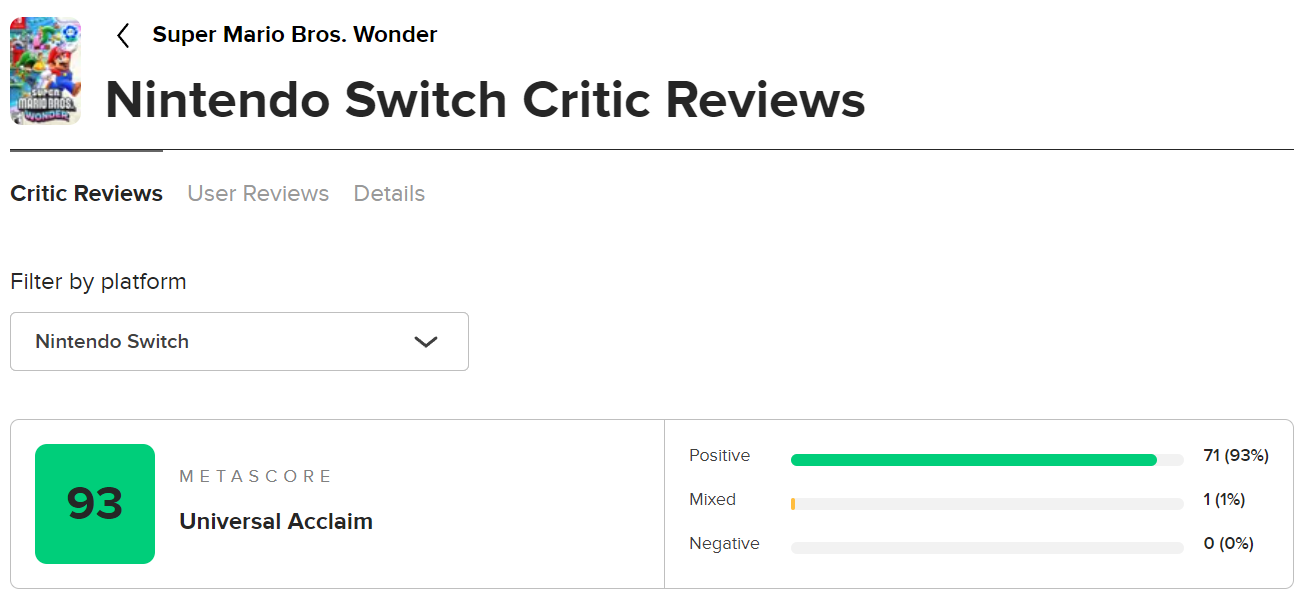Filter by Positive reviews
The height and width of the screenshot is (606, 1298).
click(719, 456)
